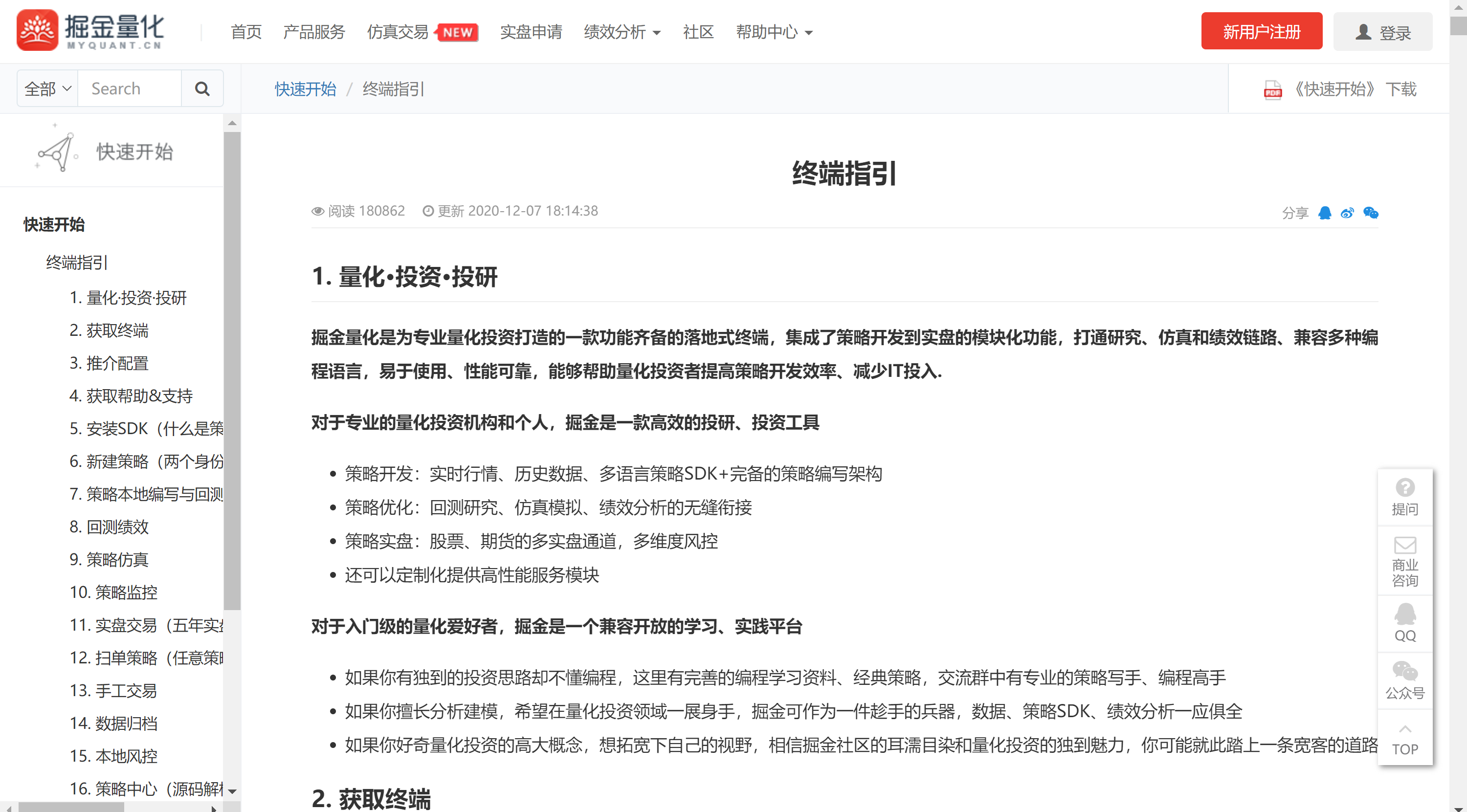Image resolution: width=1467 pixels, height=812 pixels.
Task: Click the 掘金量化 logo
Action: tap(91, 31)
